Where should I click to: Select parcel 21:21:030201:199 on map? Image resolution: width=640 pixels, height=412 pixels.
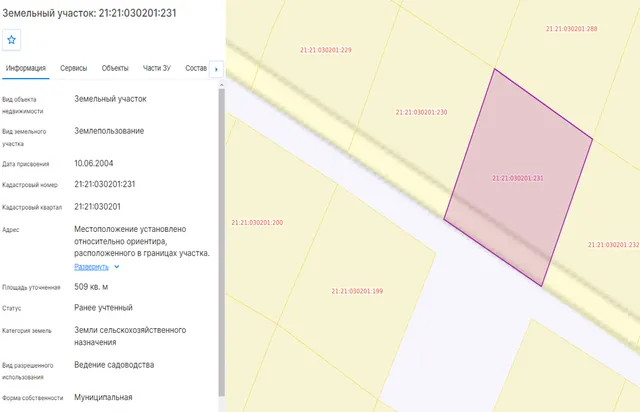pos(357,291)
